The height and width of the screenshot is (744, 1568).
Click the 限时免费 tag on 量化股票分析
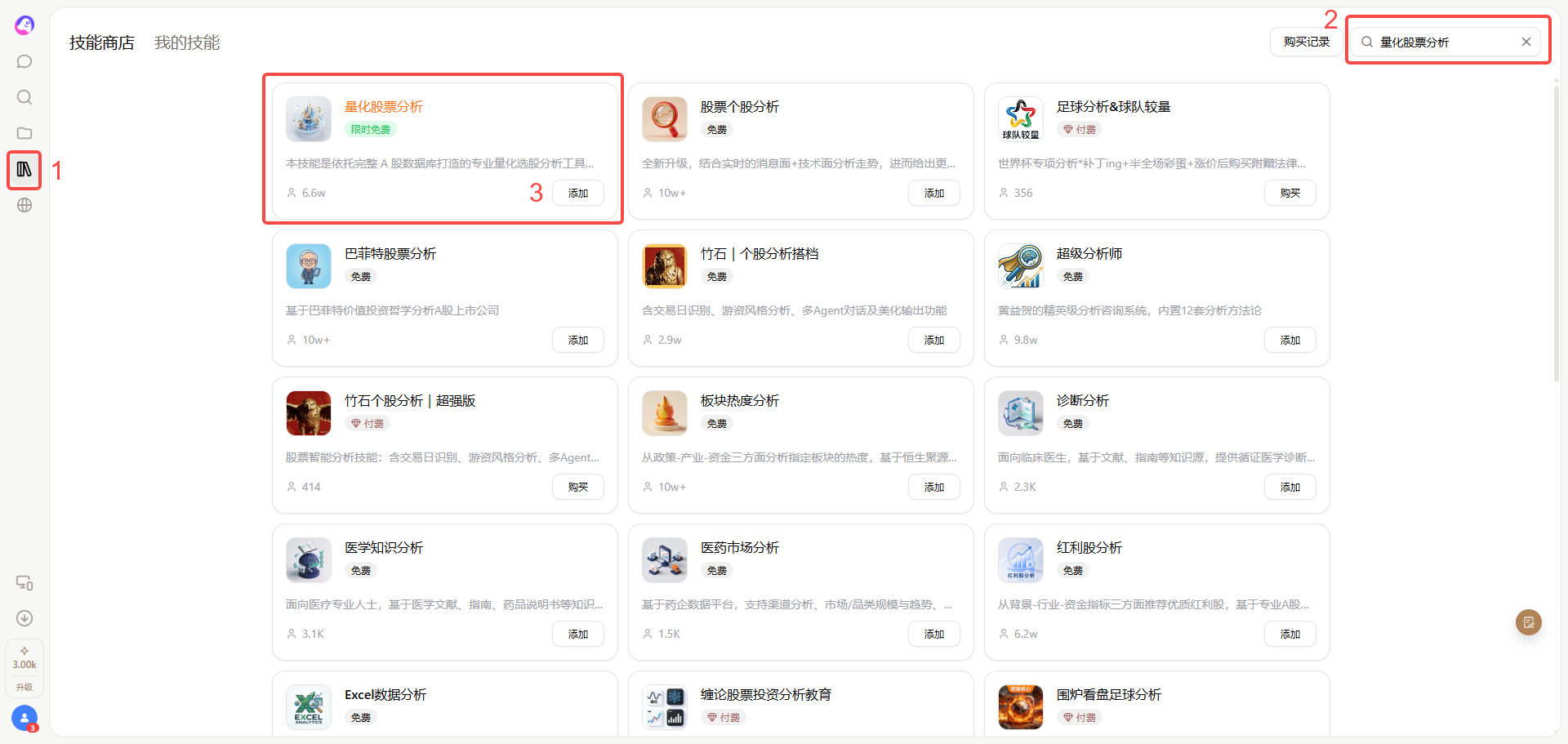(x=371, y=129)
